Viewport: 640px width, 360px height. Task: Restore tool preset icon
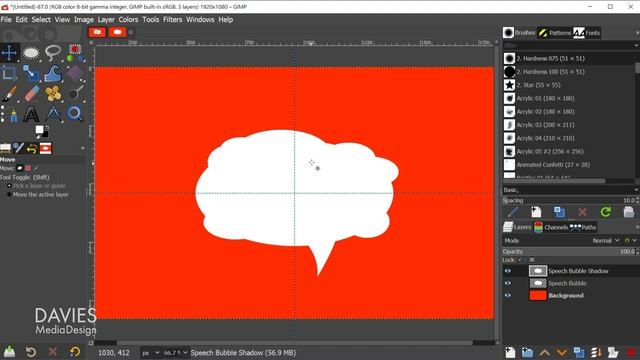click(31, 351)
